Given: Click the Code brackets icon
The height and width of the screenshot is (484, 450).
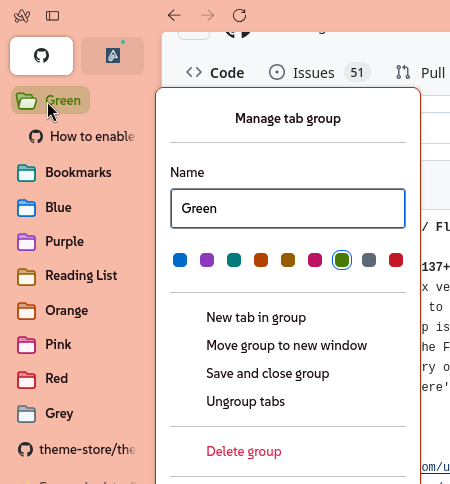Looking at the screenshot, I should 194,72.
